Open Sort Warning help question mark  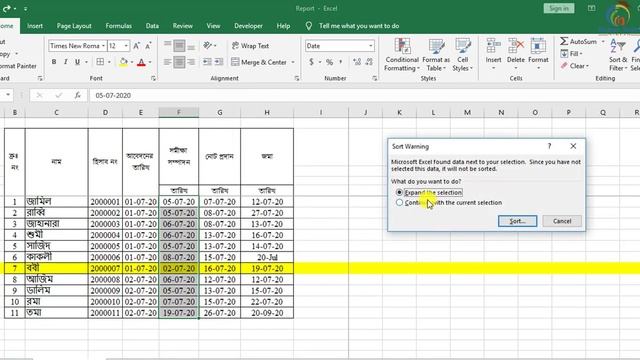tap(549, 146)
